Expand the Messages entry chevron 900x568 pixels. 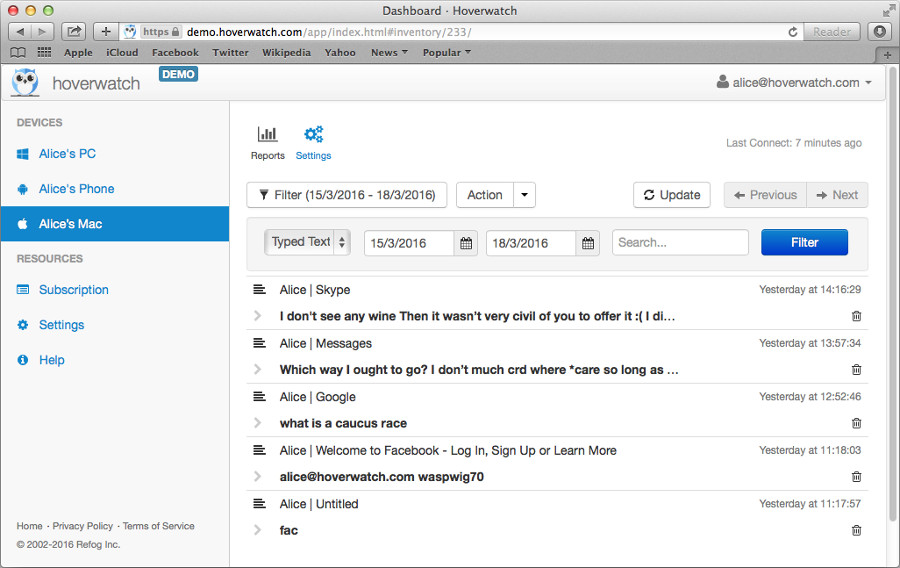click(x=258, y=370)
